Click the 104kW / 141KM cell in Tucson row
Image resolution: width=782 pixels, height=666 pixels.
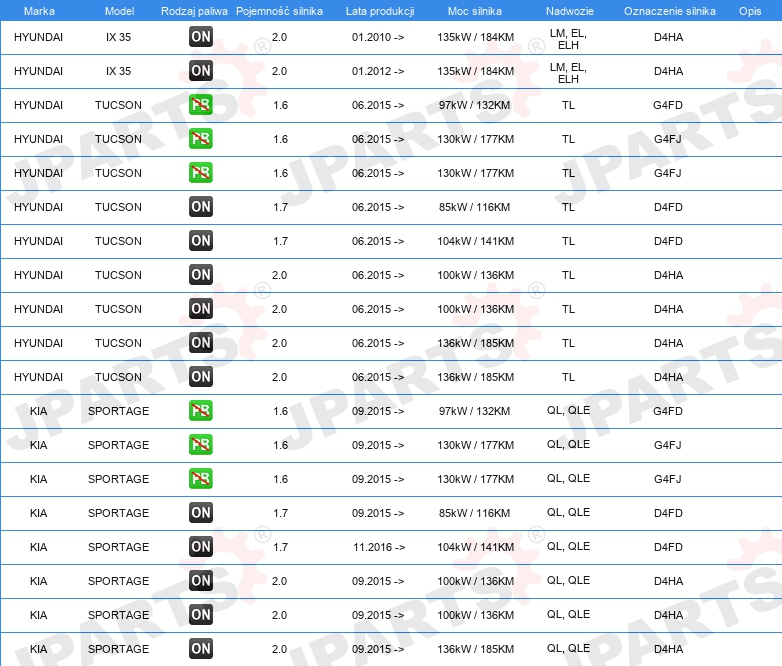coord(476,241)
